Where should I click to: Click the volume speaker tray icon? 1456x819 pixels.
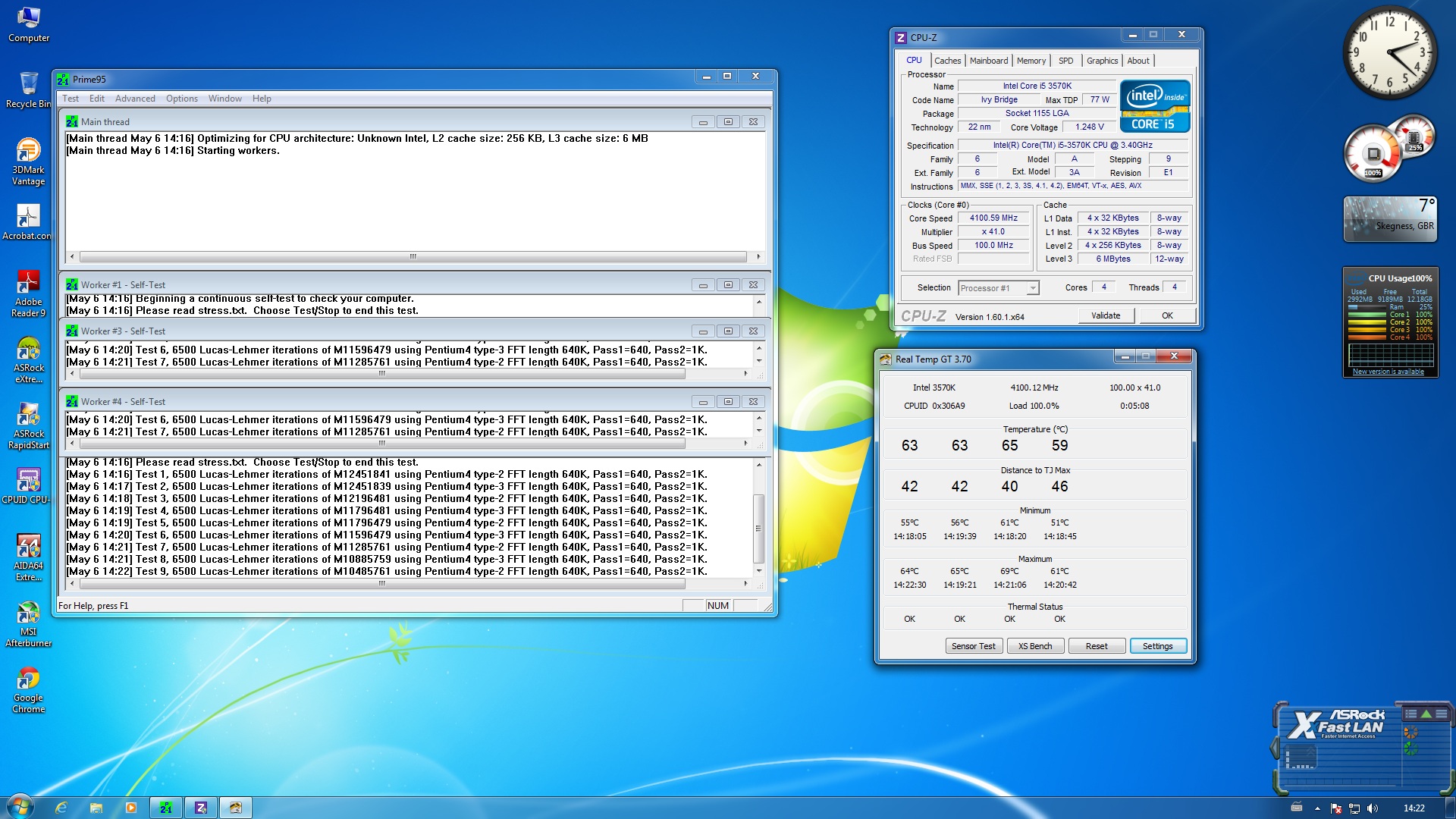[1373, 808]
